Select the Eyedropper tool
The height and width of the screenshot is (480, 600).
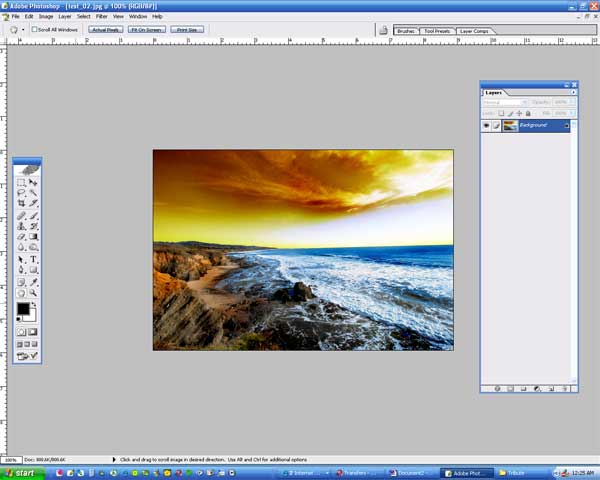tap(33, 282)
